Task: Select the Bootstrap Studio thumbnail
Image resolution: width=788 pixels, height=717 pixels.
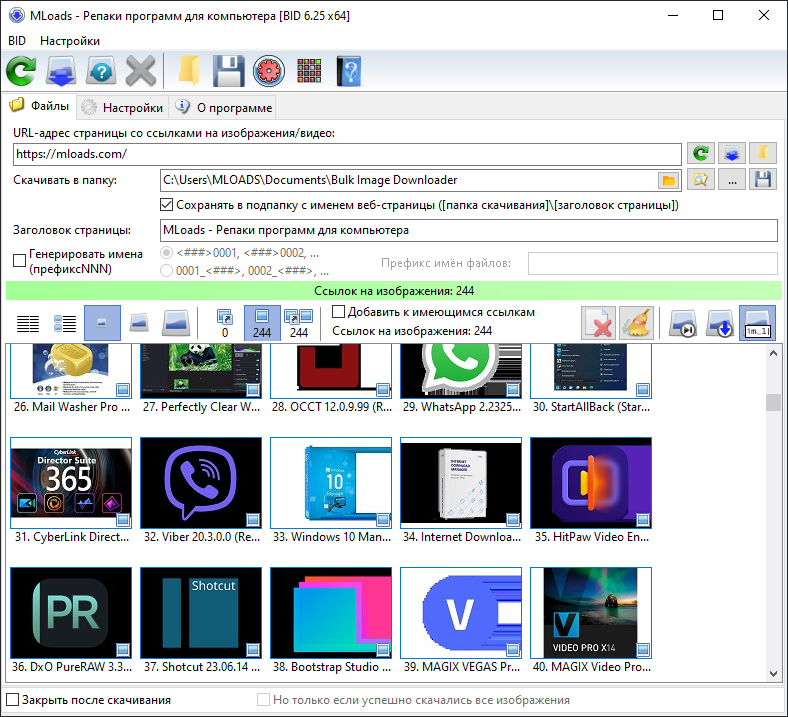Action: pyautogui.click(x=331, y=613)
